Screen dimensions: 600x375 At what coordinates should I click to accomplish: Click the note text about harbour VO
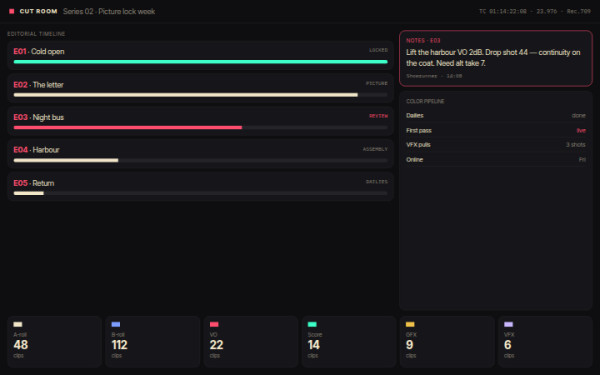click(x=493, y=57)
